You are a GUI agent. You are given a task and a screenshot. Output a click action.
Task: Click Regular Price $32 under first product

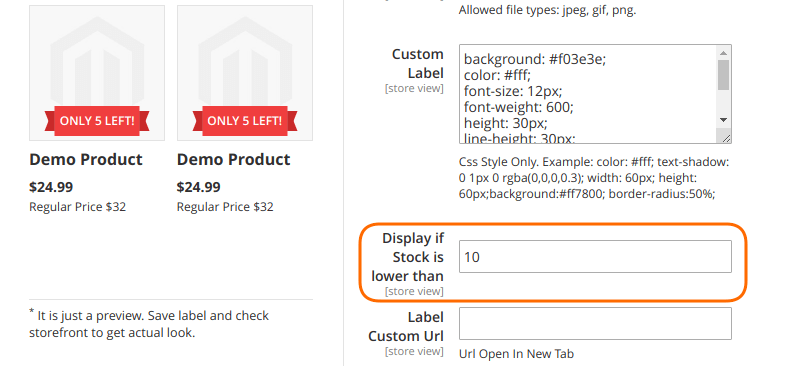(x=78, y=207)
